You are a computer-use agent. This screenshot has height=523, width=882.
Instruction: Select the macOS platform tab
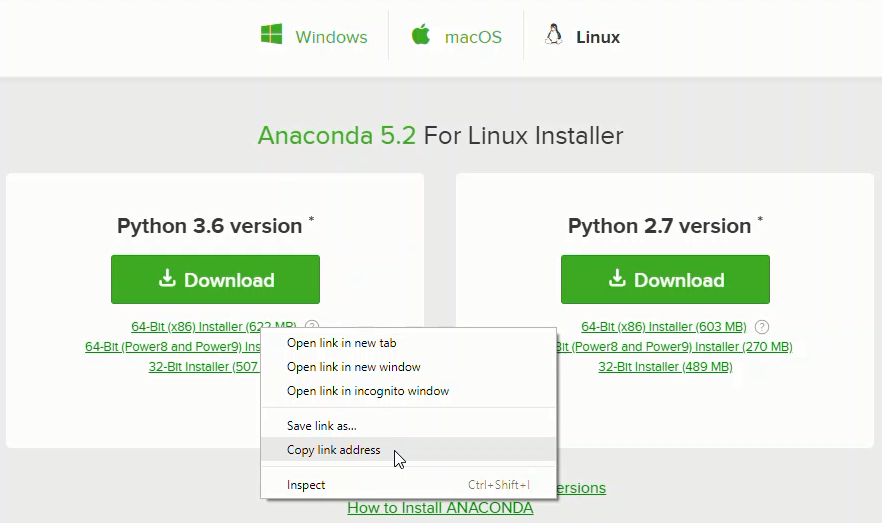pos(456,37)
